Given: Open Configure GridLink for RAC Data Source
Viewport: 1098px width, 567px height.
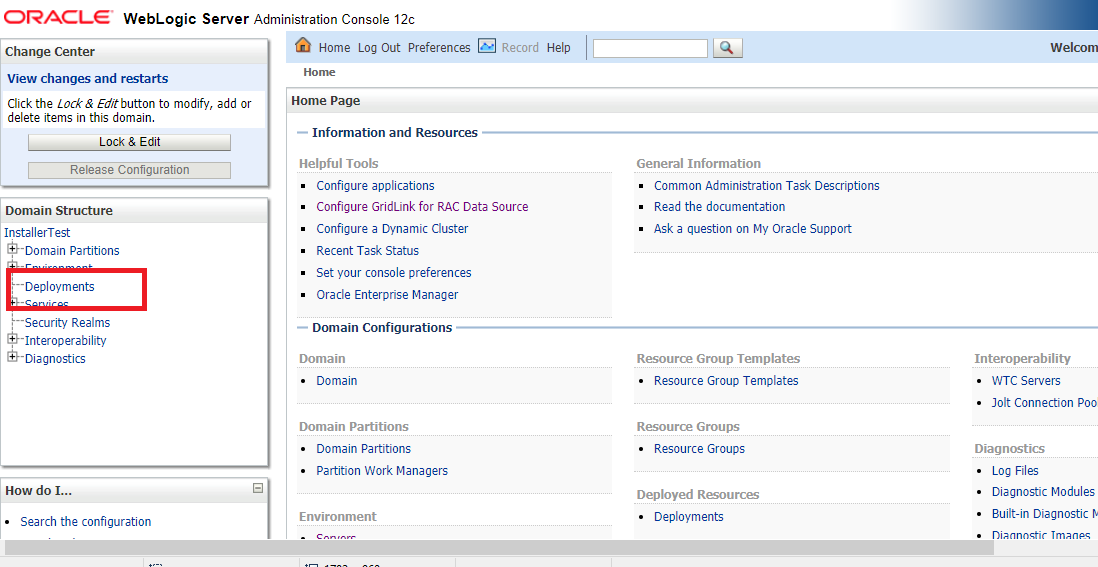Looking at the screenshot, I should 422,206.
